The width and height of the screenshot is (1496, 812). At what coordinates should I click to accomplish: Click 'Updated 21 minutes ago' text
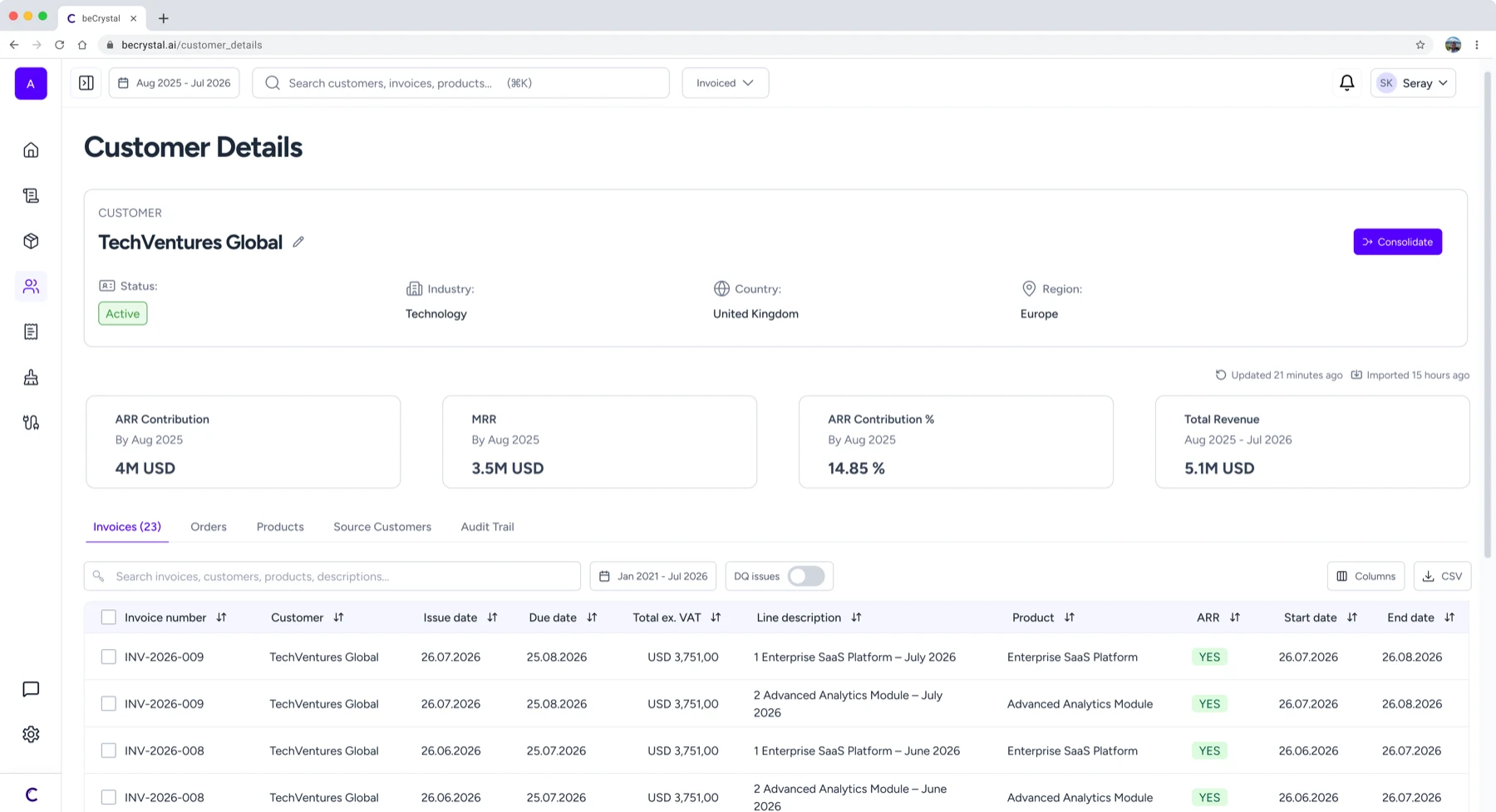pos(1287,375)
